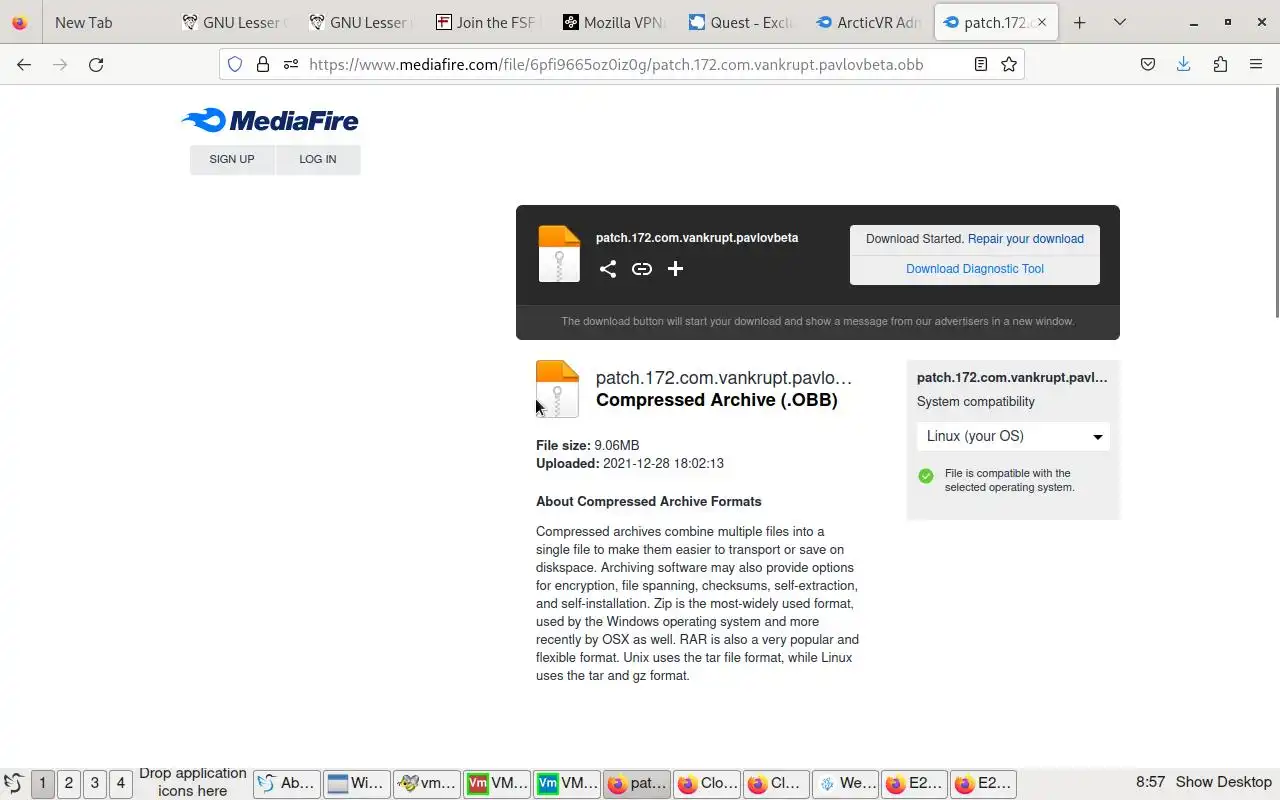Screen dimensions: 1280x800
Task: Bookmark this page with the star icon
Action: coord(1009,64)
